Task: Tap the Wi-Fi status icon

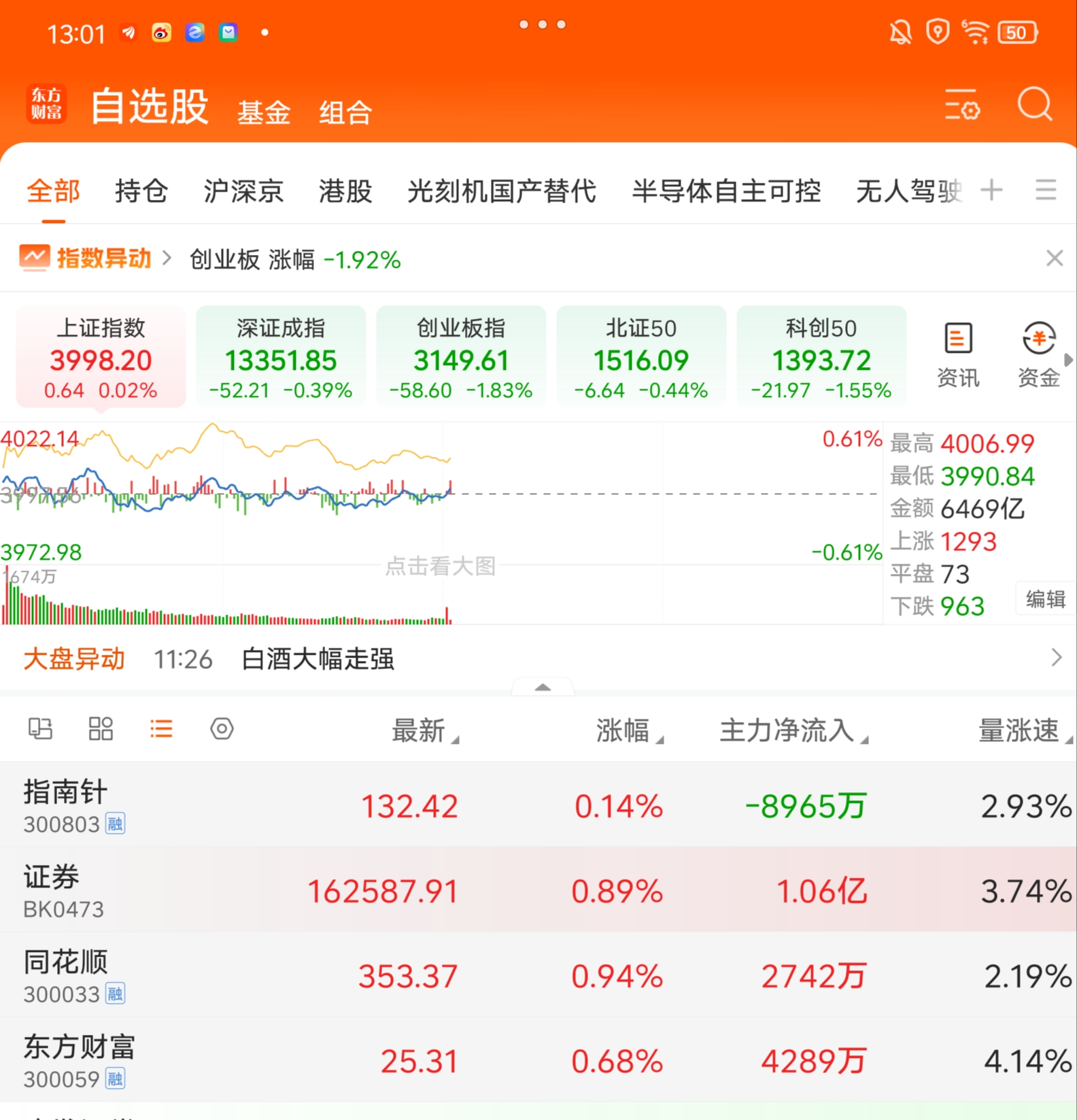Action: (975, 32)
